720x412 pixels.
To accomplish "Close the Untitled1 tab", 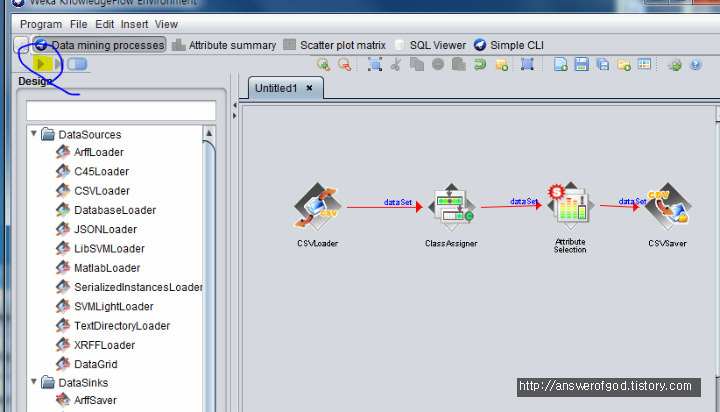I will coord(309,88).
